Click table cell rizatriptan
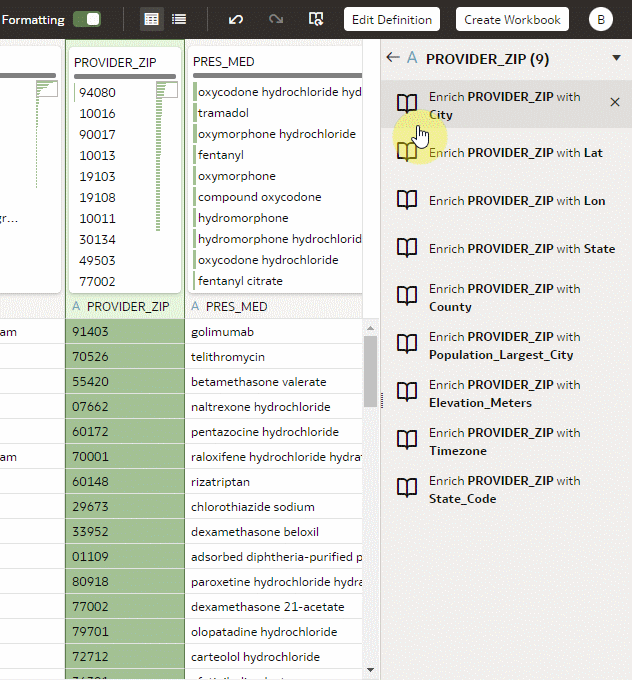The width and height of the screenshot is (632, 680). click(x=273, y=482)
